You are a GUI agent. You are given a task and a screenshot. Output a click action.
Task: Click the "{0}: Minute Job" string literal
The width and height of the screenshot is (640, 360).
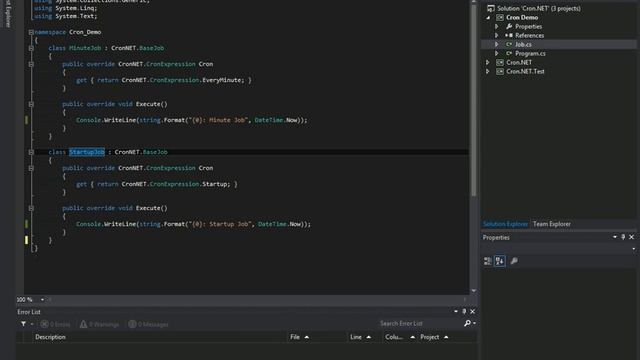pos(218,120)
